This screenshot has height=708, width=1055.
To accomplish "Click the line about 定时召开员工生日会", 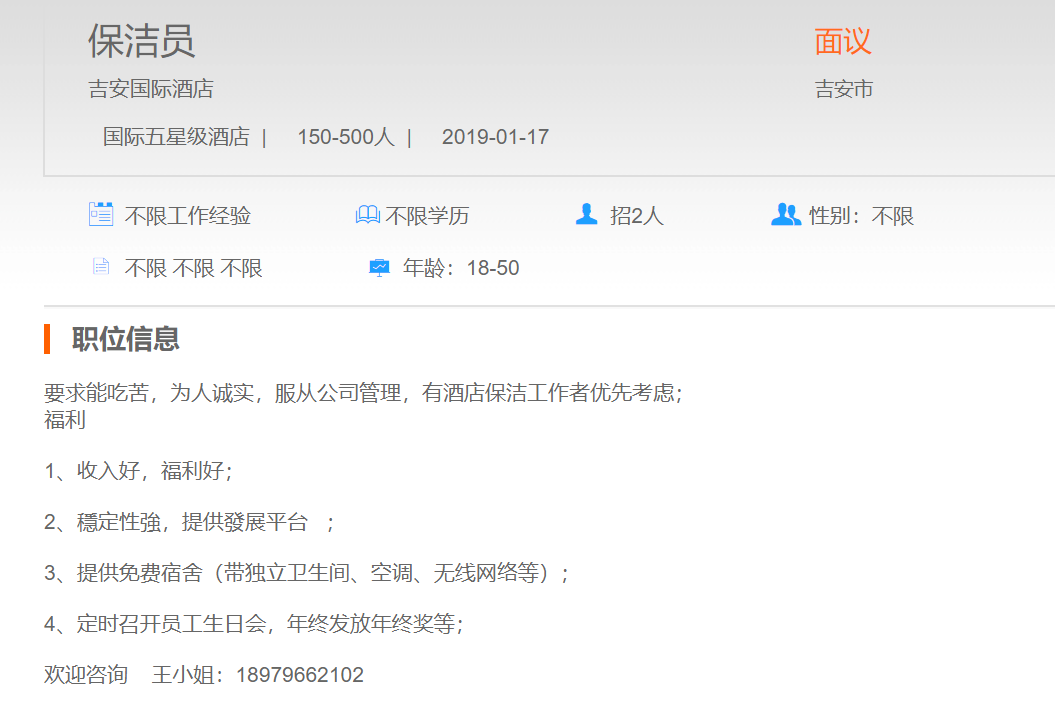I will click(254, 624).
